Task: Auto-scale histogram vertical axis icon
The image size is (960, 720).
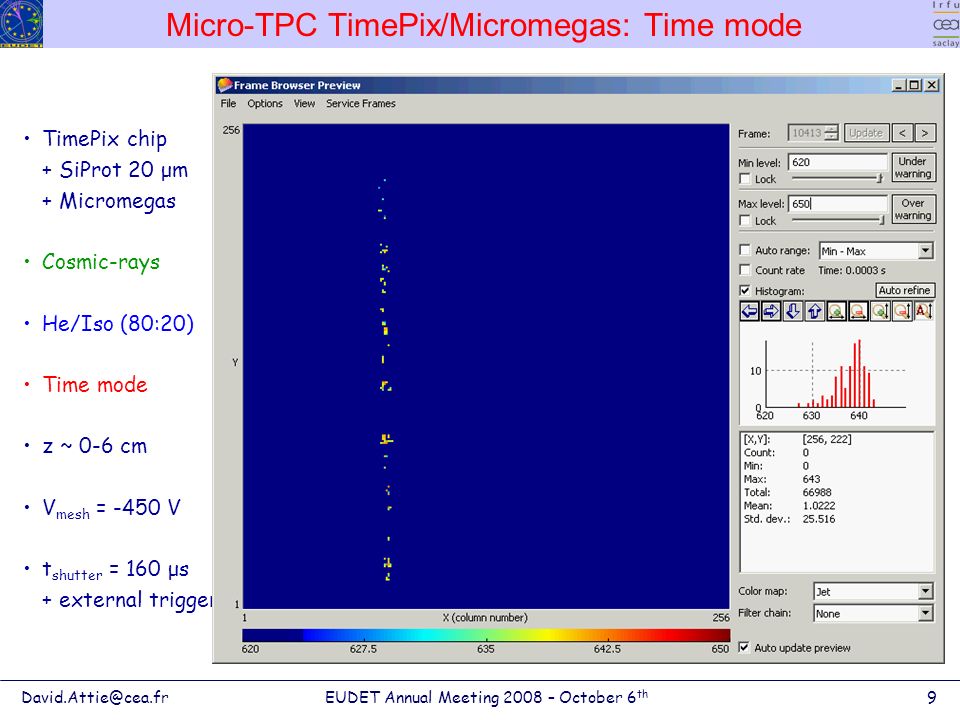Action: 923,311
